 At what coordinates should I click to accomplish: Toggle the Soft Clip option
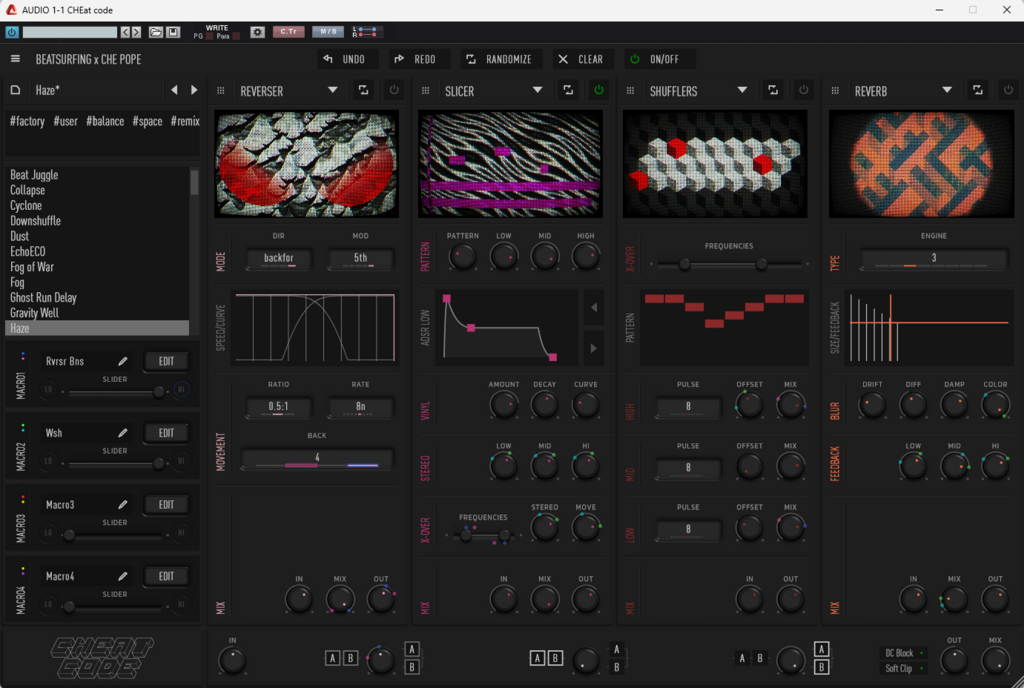tap(904, 668)
